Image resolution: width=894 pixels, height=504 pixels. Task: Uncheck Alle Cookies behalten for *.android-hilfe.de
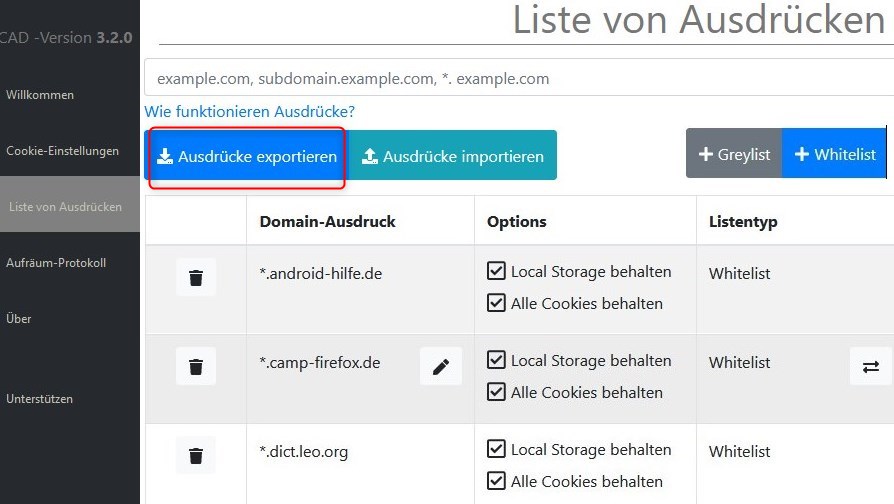coord(496,303)
